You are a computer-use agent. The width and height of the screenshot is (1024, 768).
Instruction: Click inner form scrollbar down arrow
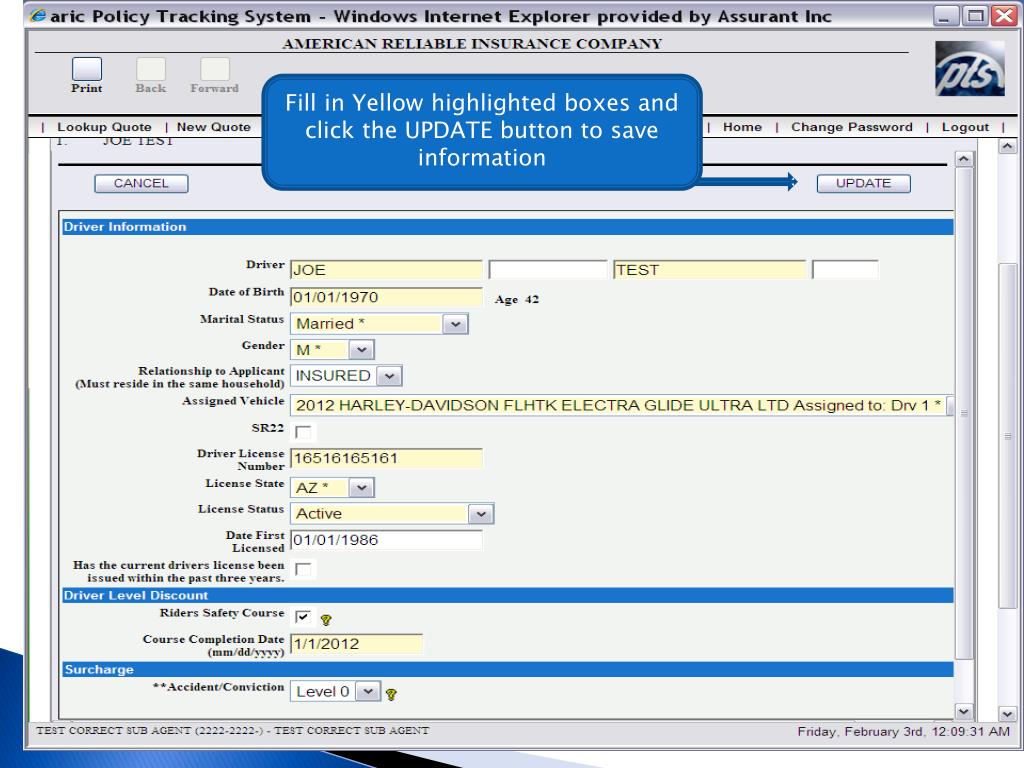[x=964, y=711]
